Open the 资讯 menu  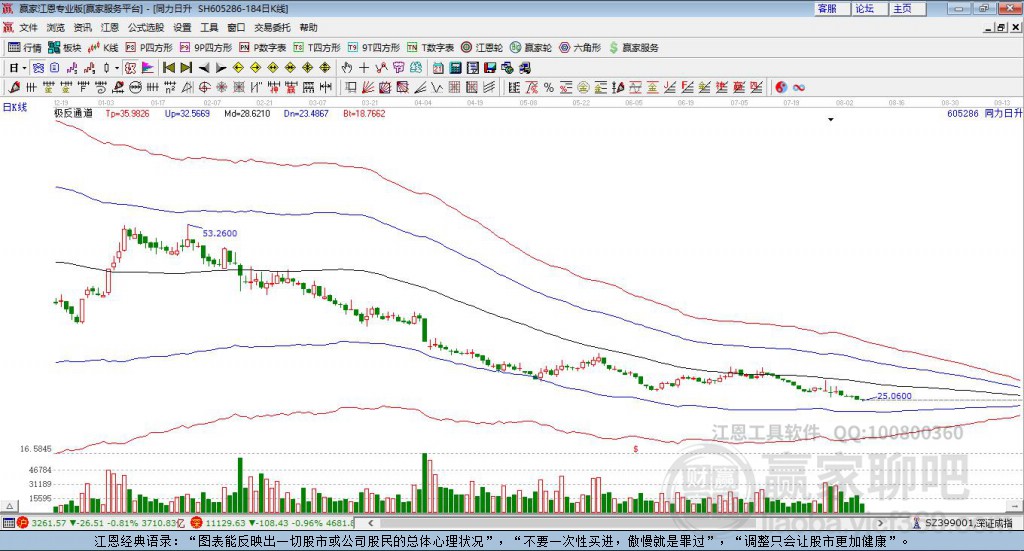tap(82, 27)
